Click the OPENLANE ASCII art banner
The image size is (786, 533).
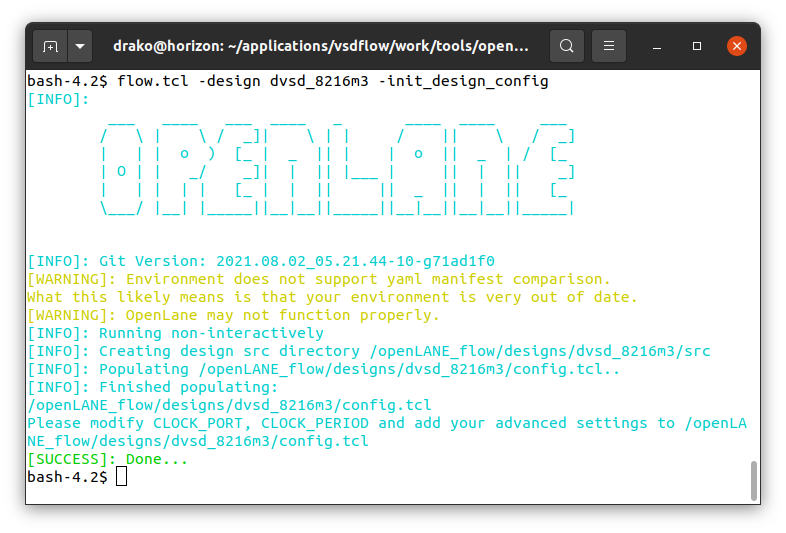[x=337, y=168]
